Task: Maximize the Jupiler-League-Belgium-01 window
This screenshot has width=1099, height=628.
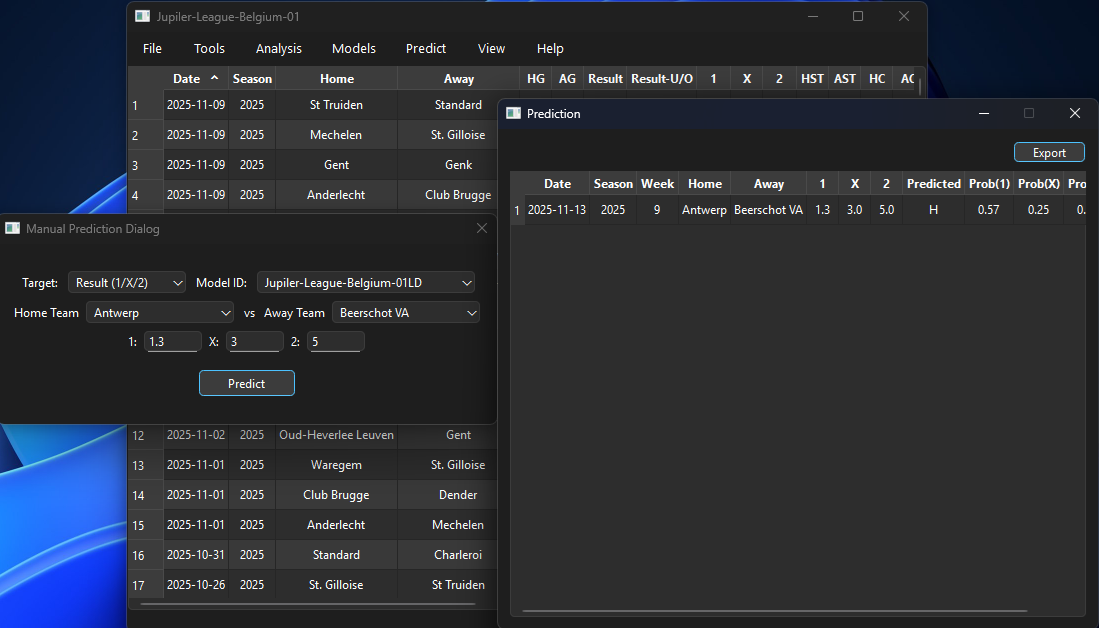Action: click(858, 16)
